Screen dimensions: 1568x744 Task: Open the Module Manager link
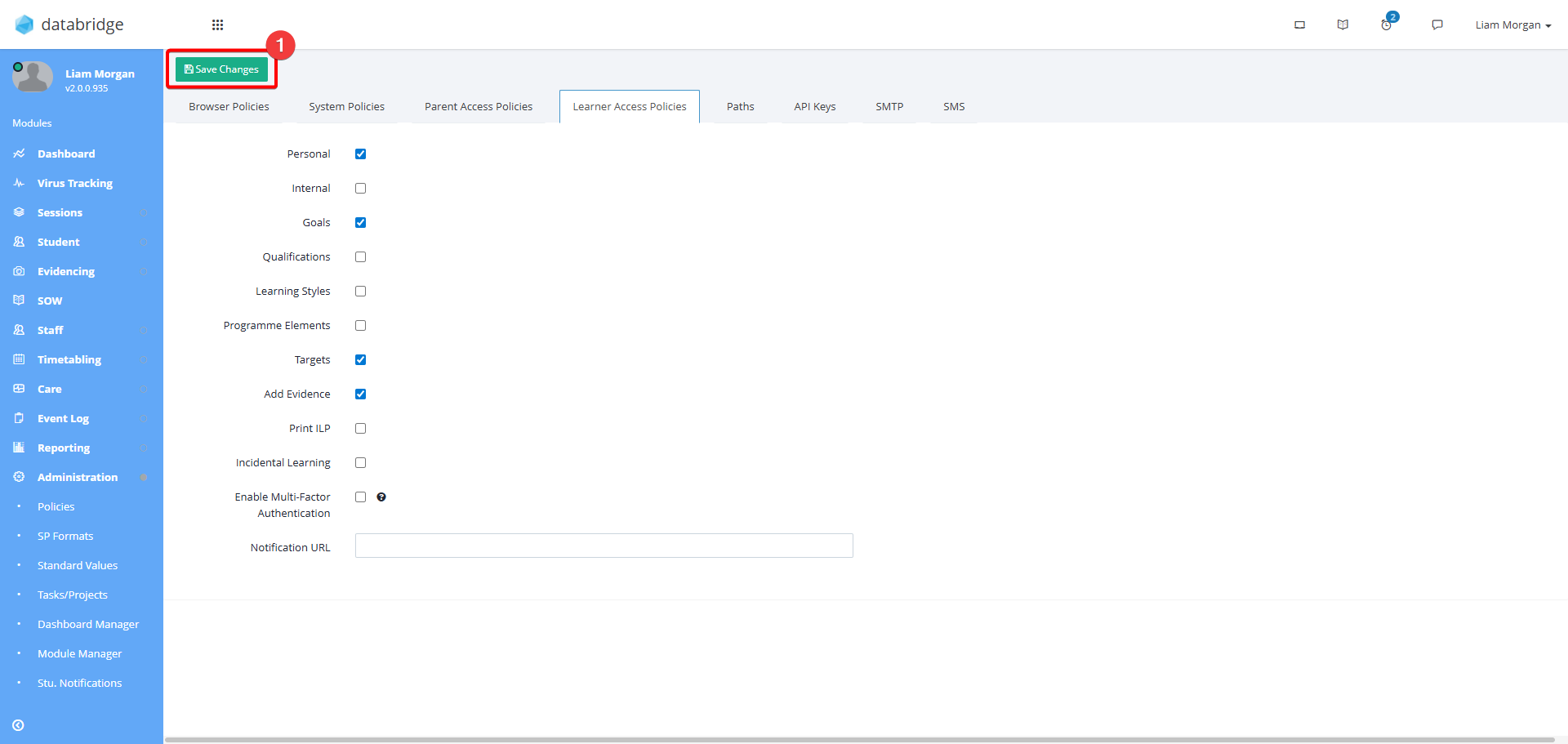(x=79, y=653)
